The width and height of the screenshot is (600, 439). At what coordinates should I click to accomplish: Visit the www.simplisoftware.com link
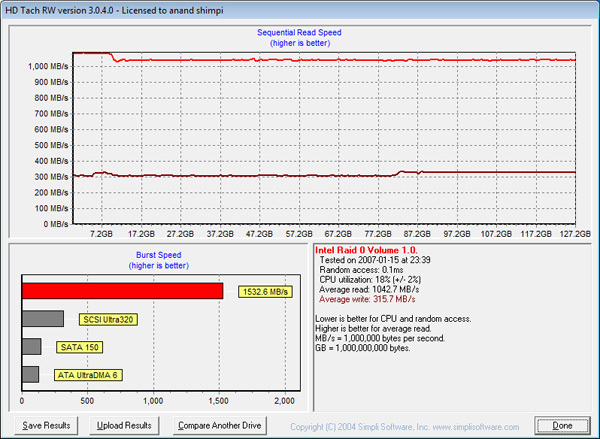click(x=476, y=427)
